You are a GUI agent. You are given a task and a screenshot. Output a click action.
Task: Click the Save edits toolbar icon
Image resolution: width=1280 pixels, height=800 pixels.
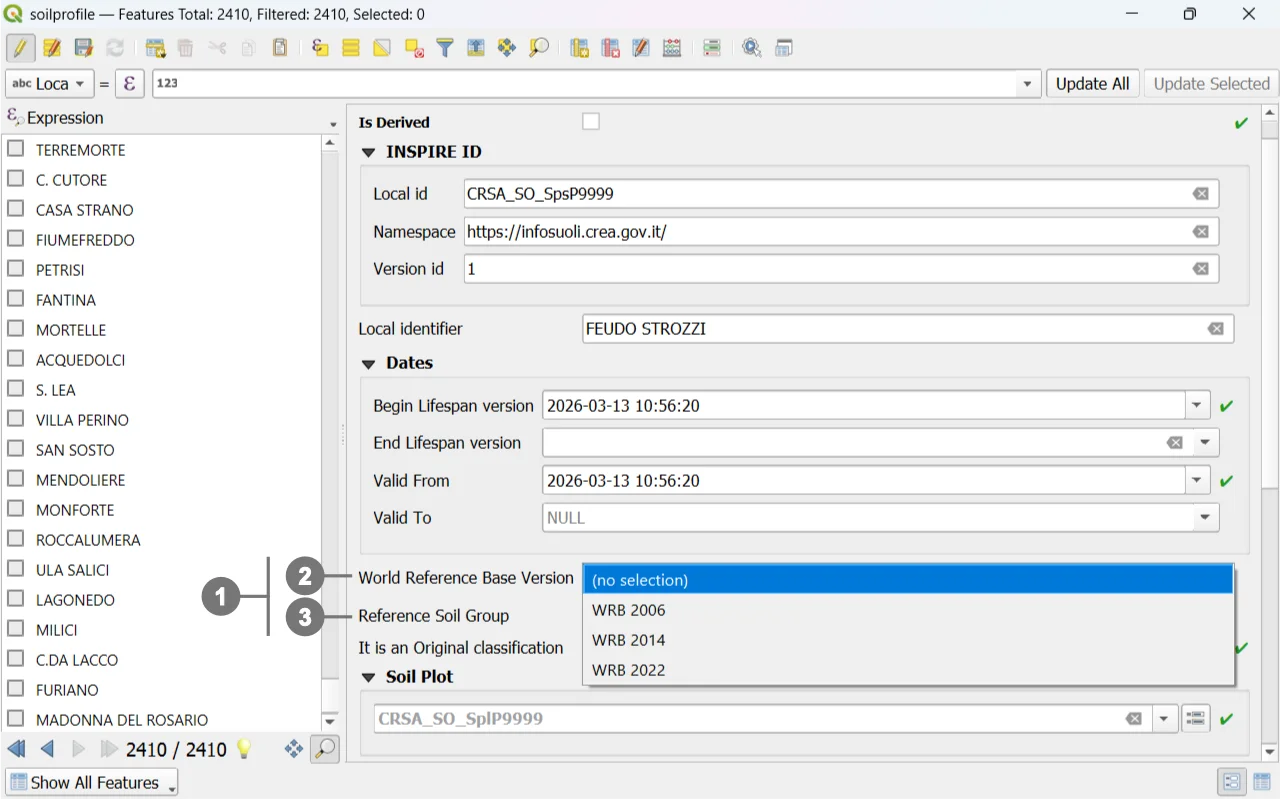pos(83,48)
